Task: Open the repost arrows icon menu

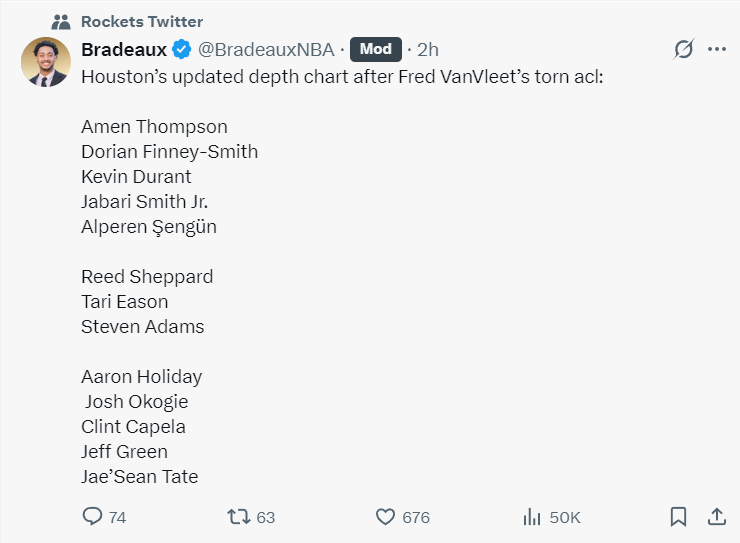Action: point(238,517)
